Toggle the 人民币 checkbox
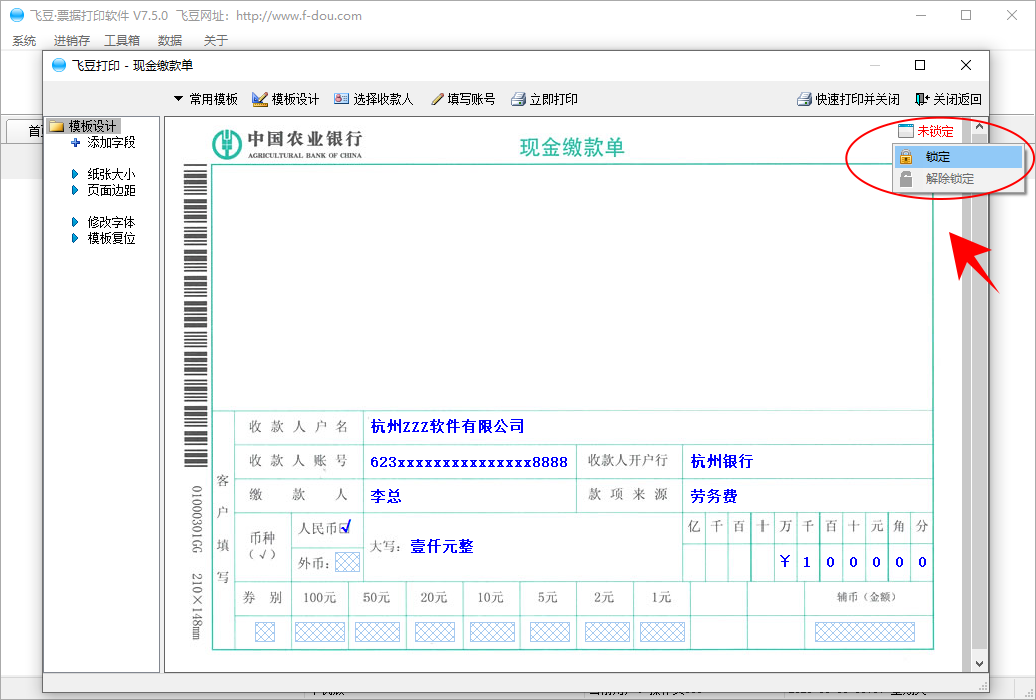 (x=345, y=527)
